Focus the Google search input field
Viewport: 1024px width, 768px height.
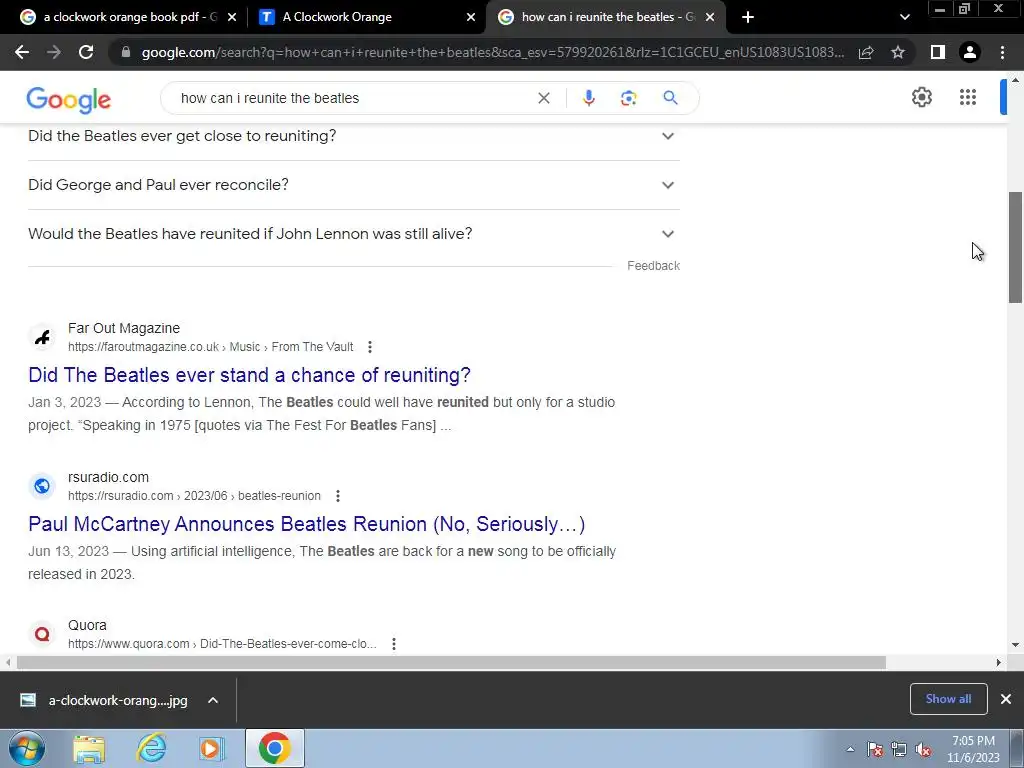[353, 98]
